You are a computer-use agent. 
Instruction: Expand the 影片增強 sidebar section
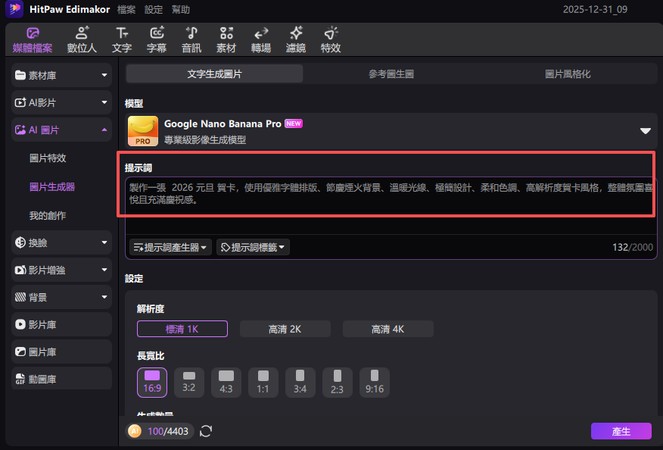pyautogui.click(x=62, y=270)
